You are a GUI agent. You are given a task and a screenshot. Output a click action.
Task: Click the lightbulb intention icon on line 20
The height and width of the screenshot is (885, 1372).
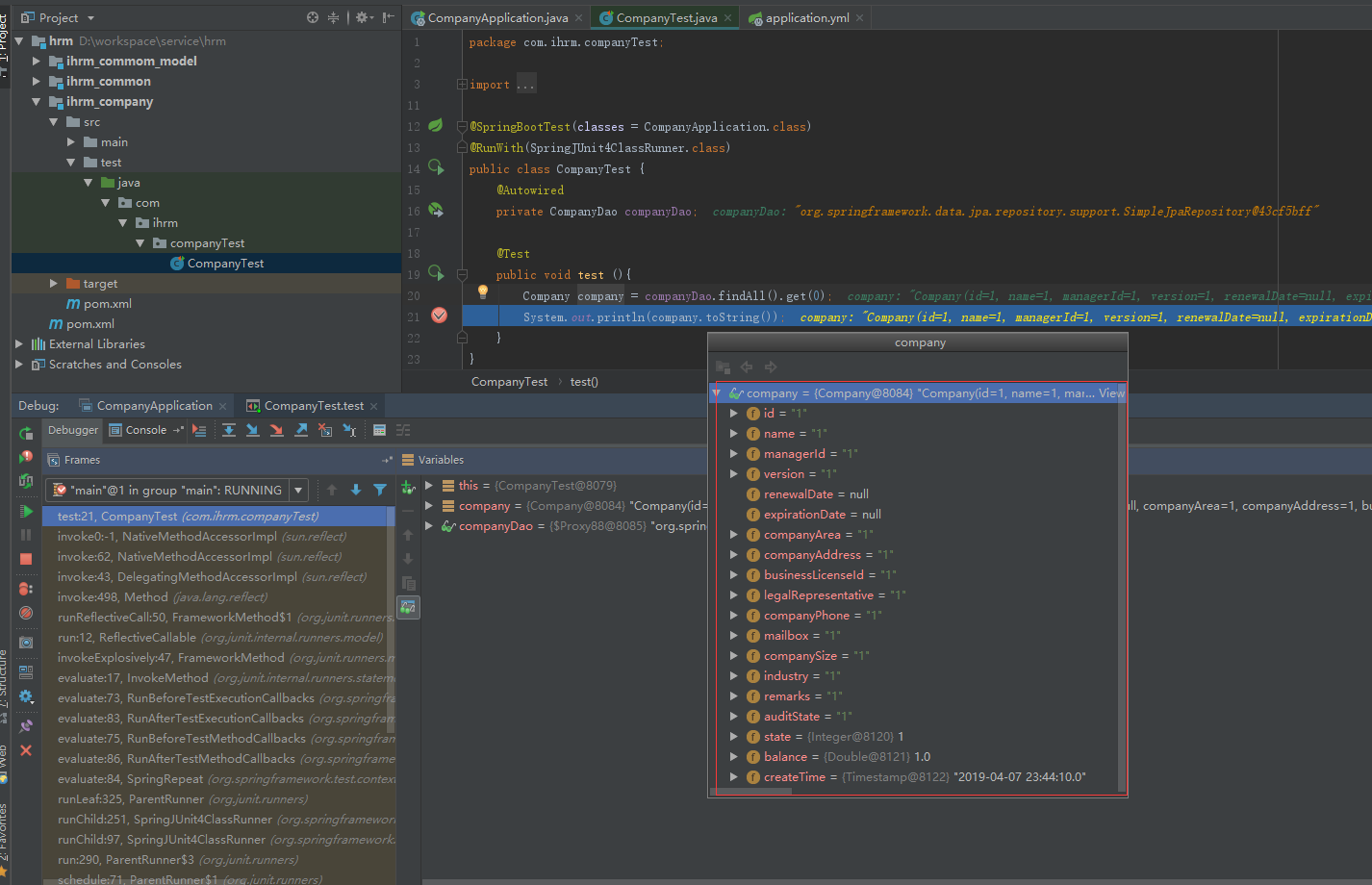(x=483, y=292)
